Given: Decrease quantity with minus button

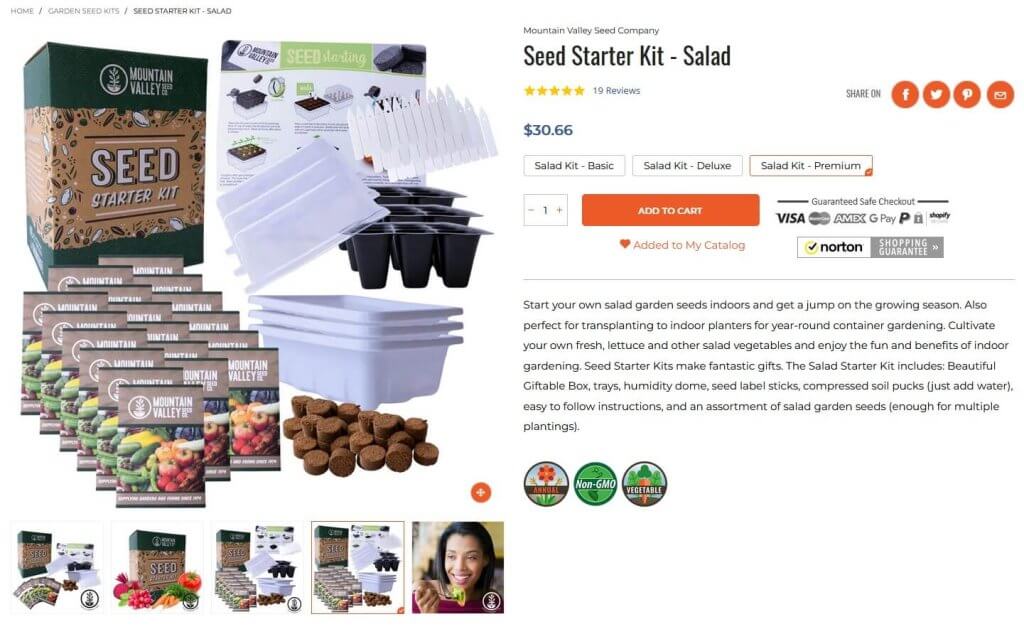Looking at the screenshot, I should coord(531,210).
